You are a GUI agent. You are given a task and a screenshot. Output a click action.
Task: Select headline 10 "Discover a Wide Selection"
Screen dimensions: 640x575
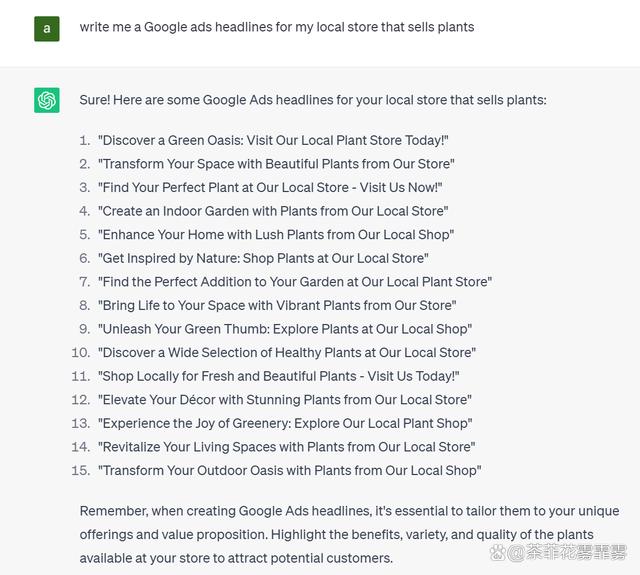pyautogui.click(x=287, y=353)
